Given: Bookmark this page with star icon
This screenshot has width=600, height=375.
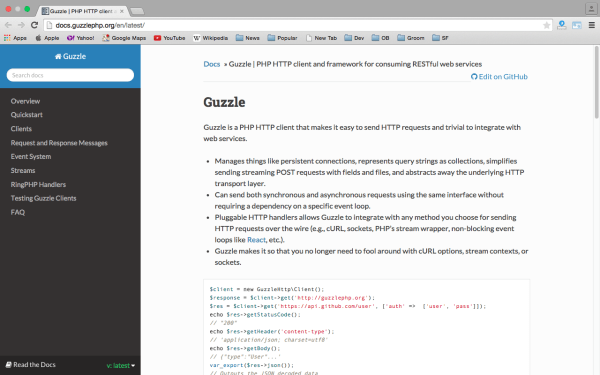Looking at the screenshot, I should point(546,25).
